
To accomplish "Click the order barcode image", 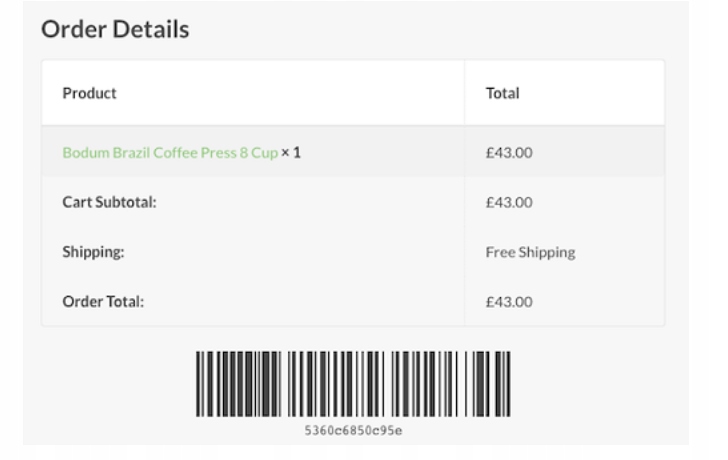I will (x=353, y=383).
